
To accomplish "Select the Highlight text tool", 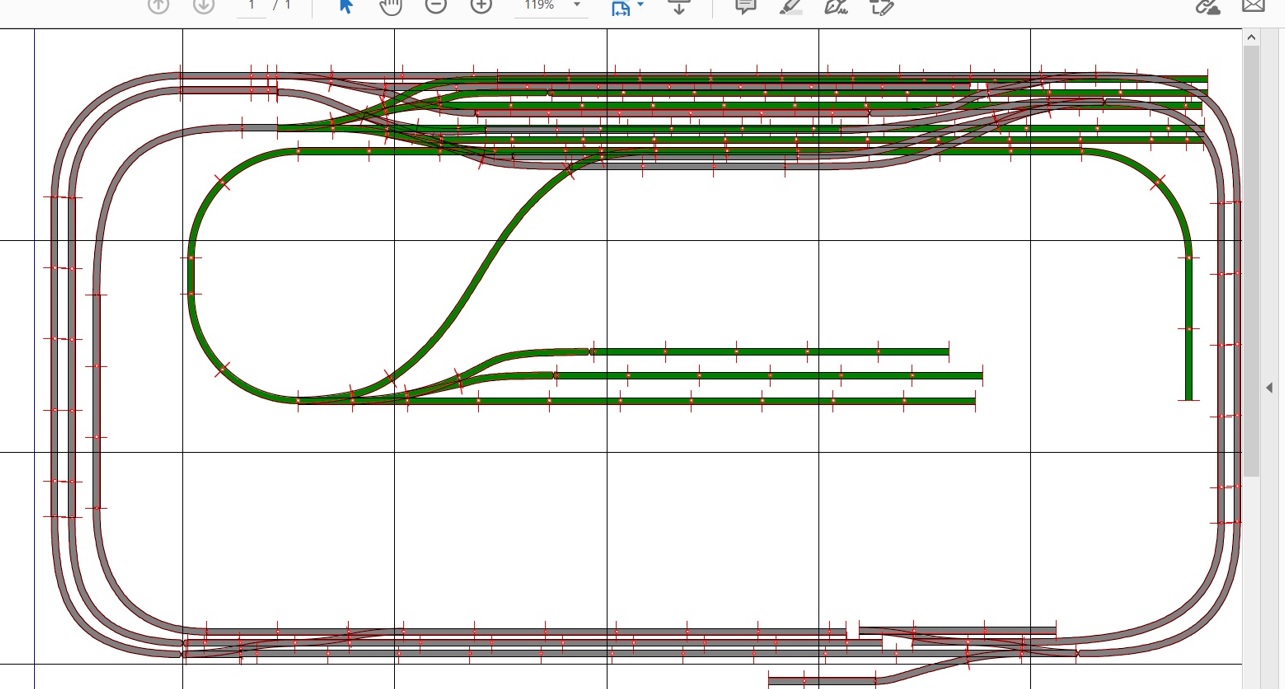I will tap(790, 6).
